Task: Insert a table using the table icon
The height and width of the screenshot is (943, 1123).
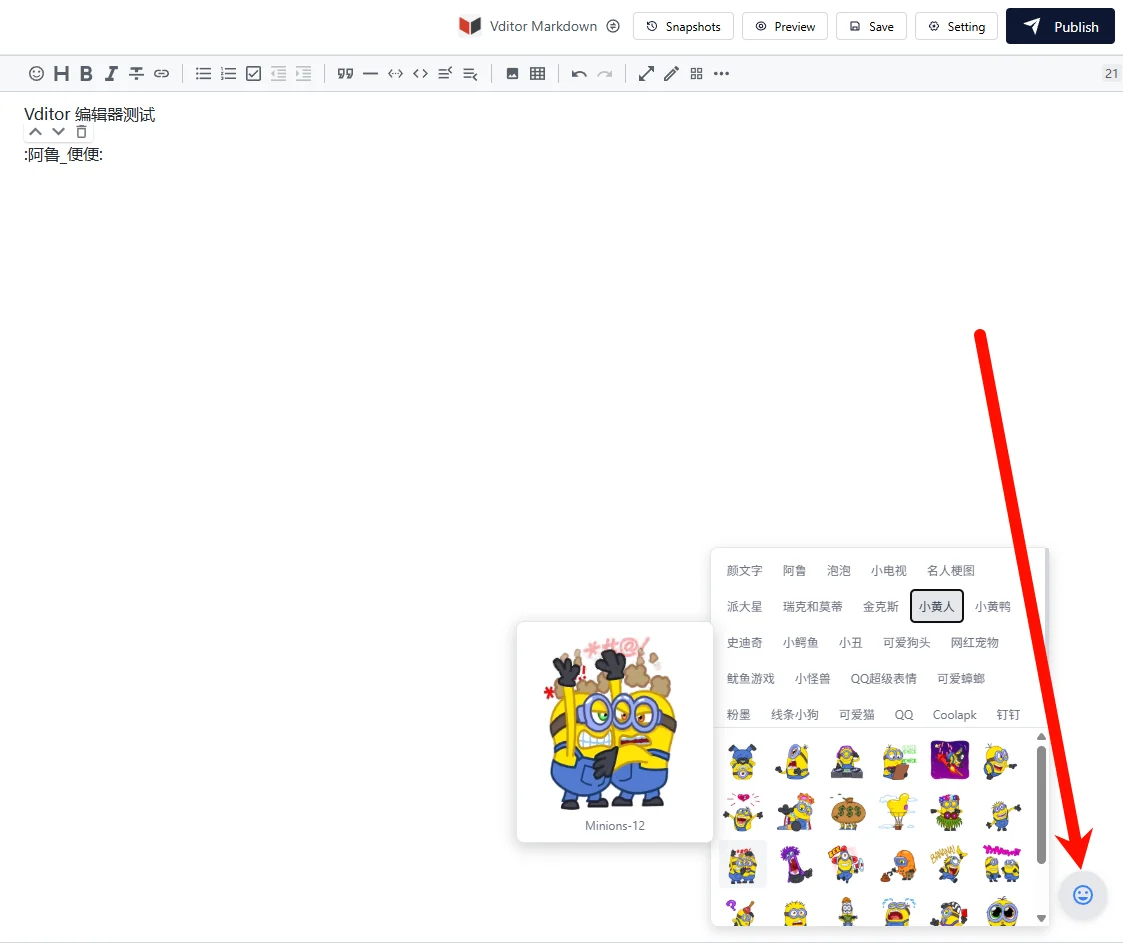Action: click(x=537, y=73)
